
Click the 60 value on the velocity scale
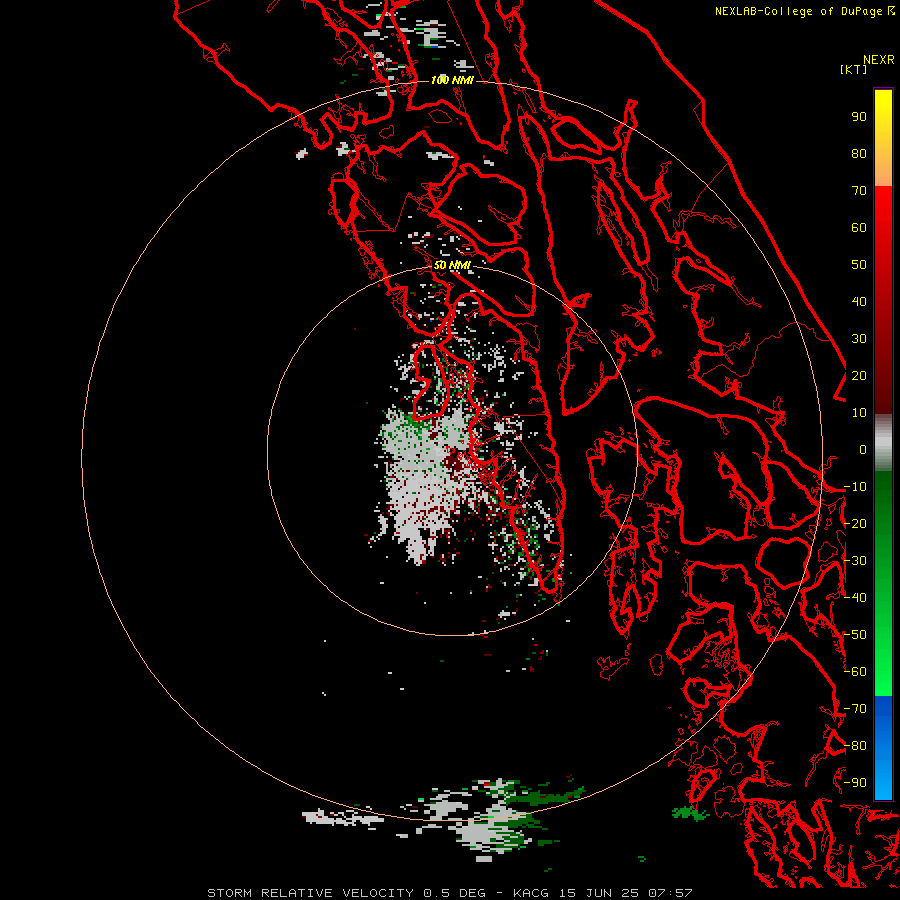859,227
